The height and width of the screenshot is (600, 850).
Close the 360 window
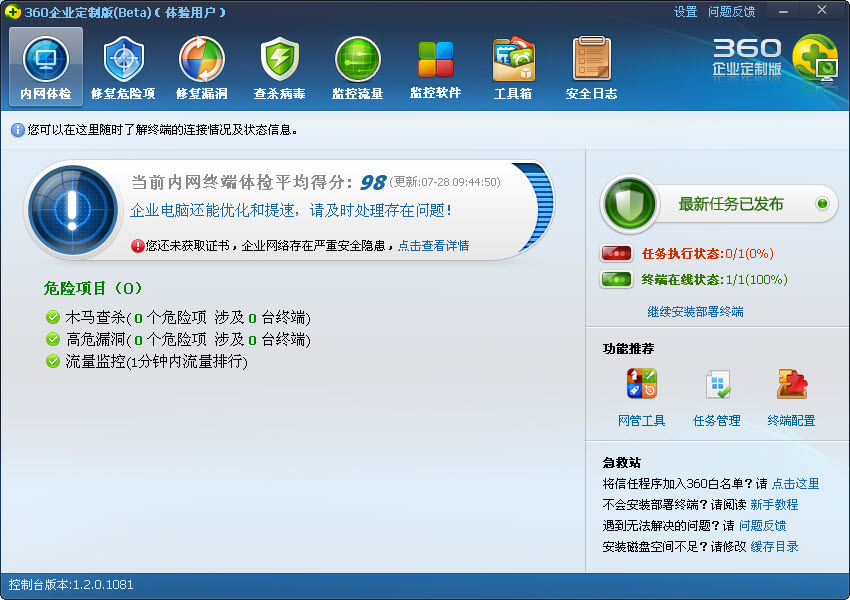click(x=822, y=10)
